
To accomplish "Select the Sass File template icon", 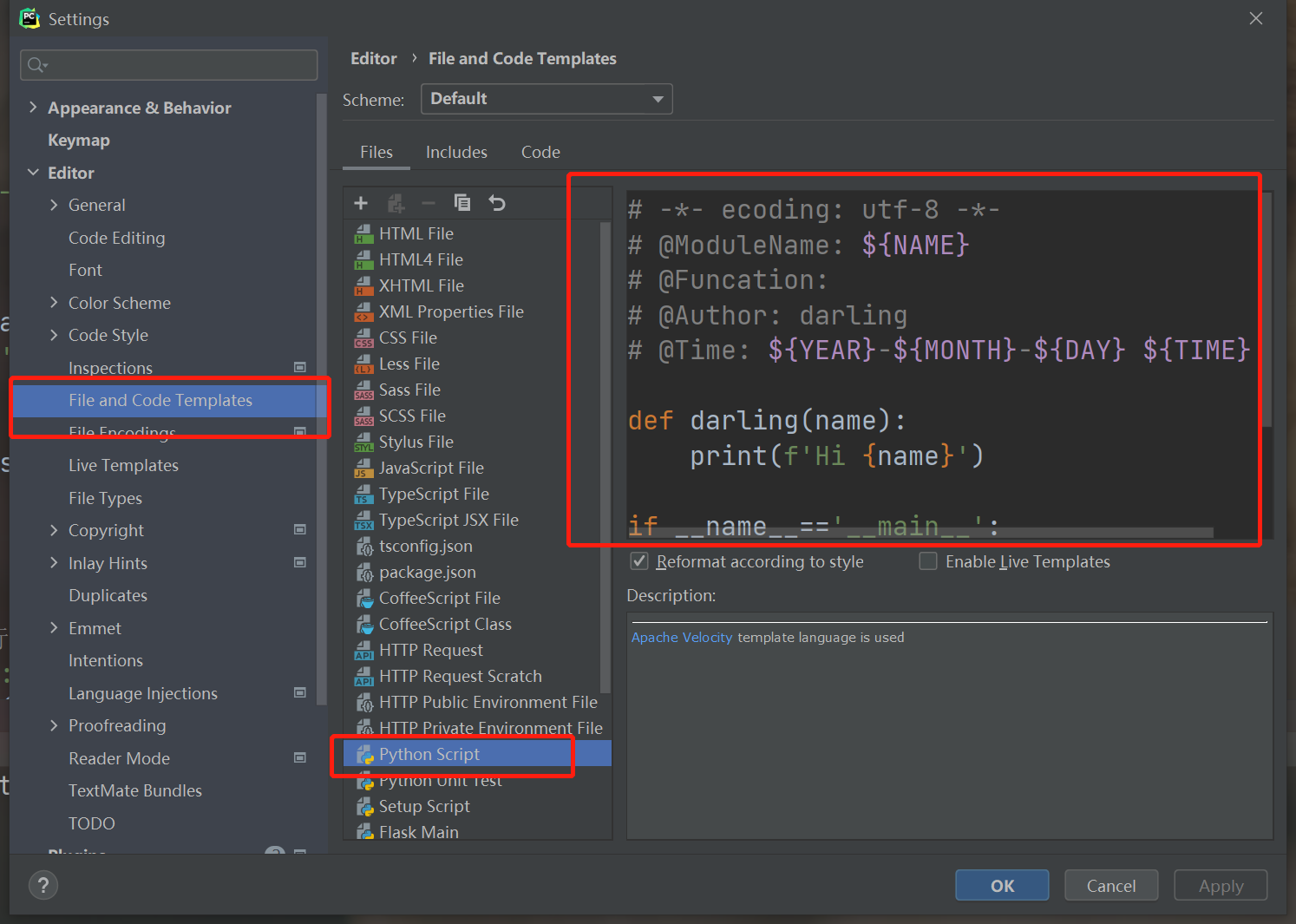I will (364, 390).
